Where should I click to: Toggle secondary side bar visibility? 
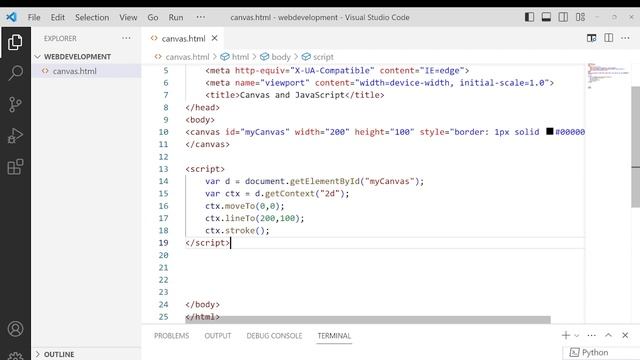click(563, 17)
